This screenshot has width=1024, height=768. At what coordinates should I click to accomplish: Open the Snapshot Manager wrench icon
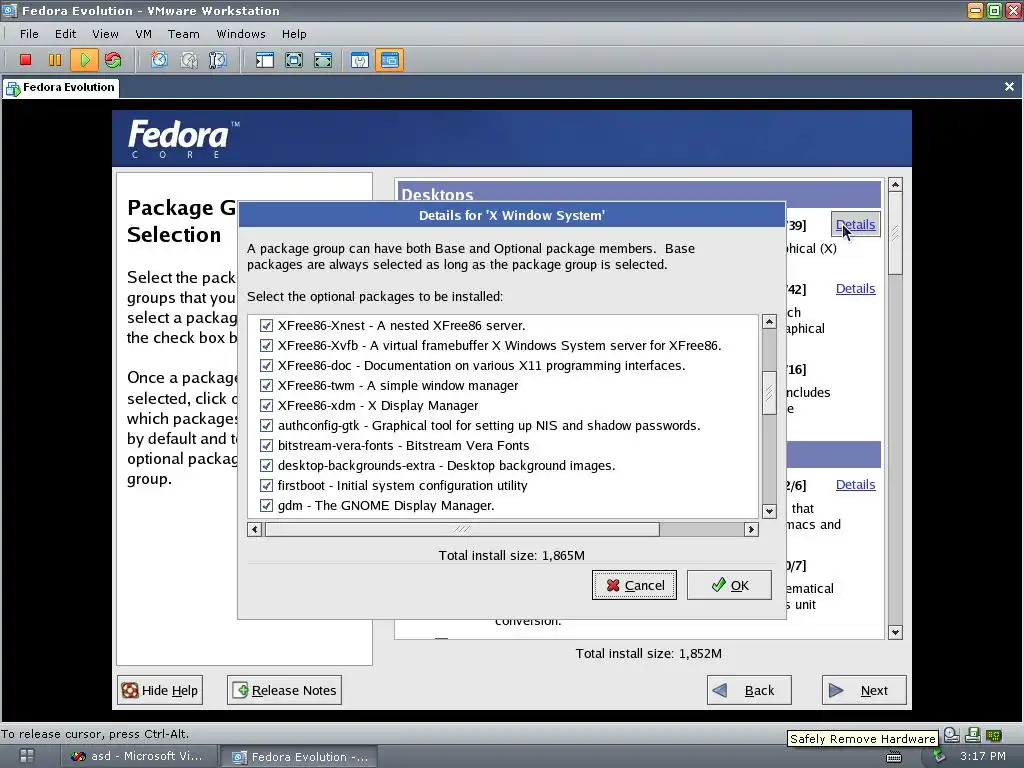(217, 60)
